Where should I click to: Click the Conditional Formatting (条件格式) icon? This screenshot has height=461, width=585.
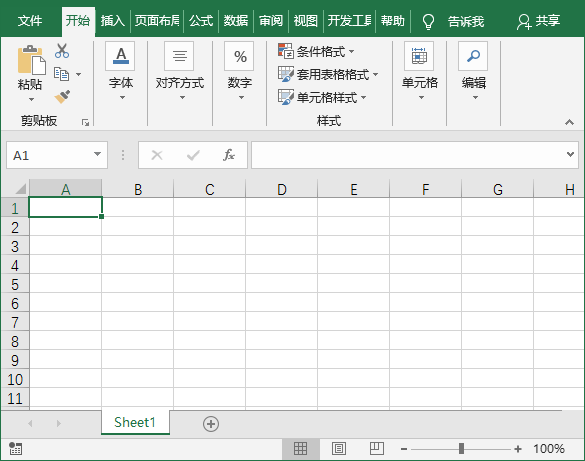point(286,51)
